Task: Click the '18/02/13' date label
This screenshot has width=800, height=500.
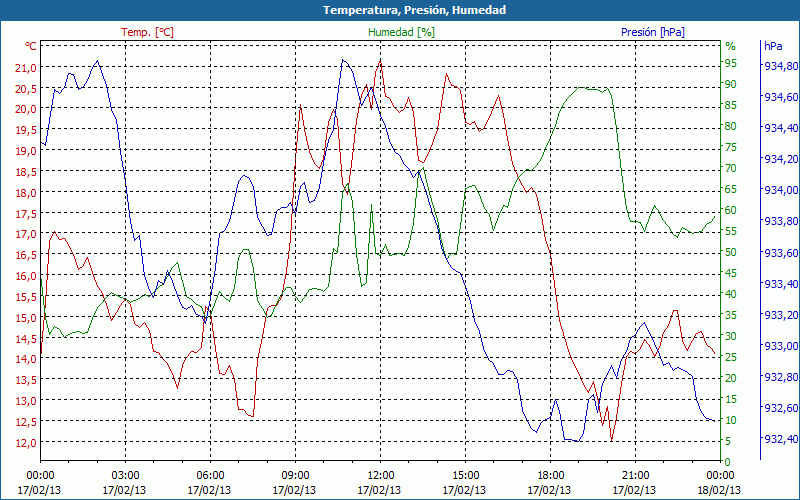Action: (719, 490)
